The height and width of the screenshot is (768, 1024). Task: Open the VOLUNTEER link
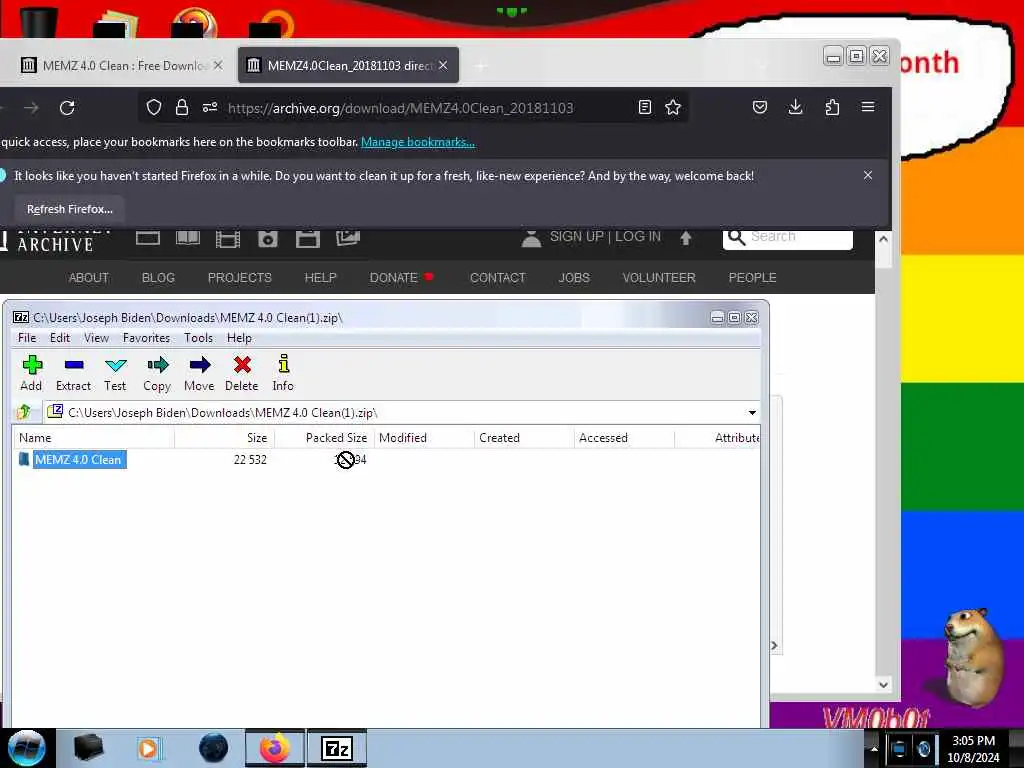(659, 278)
